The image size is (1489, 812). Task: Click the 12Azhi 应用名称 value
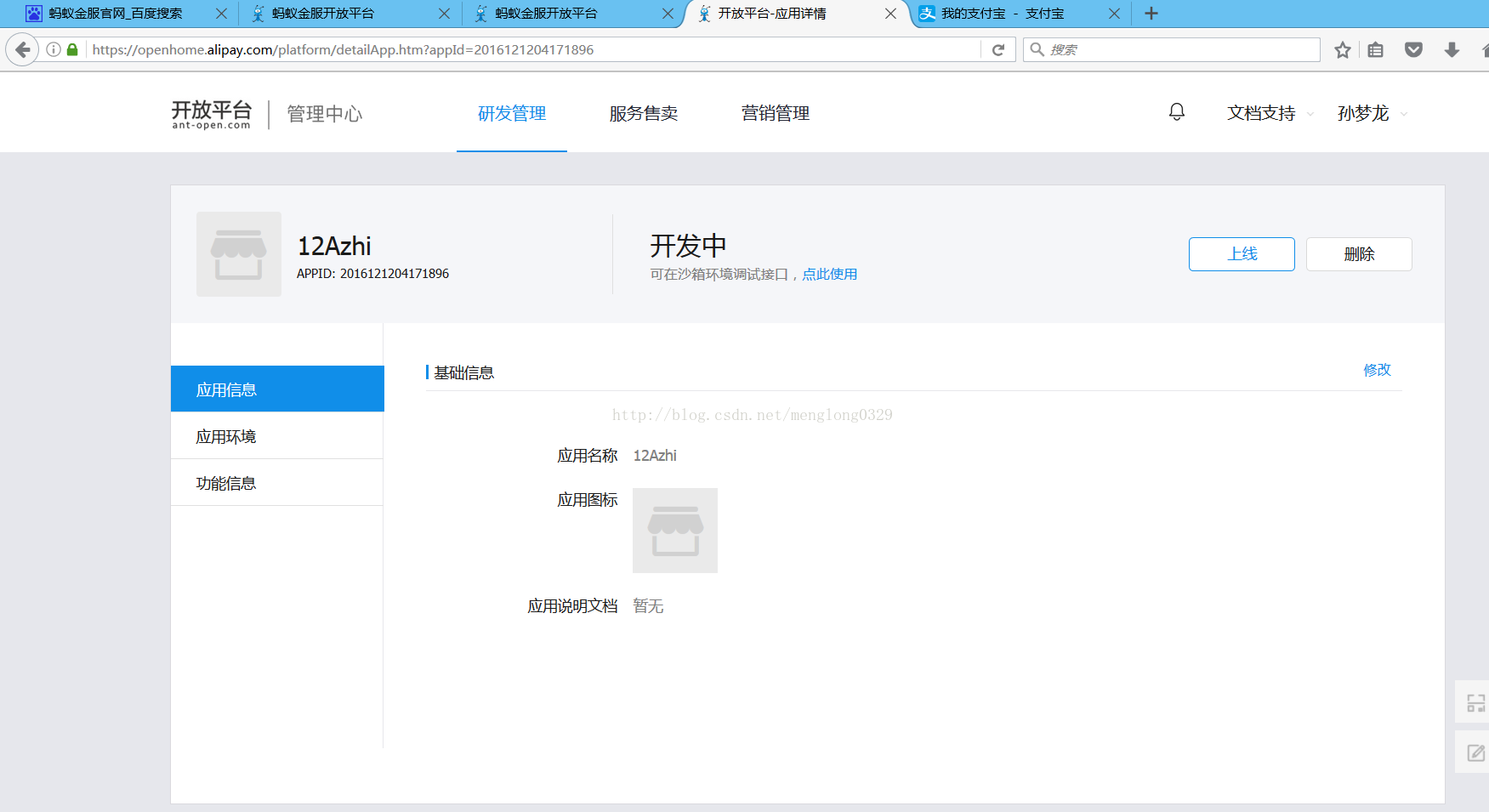tap(655, 456)
